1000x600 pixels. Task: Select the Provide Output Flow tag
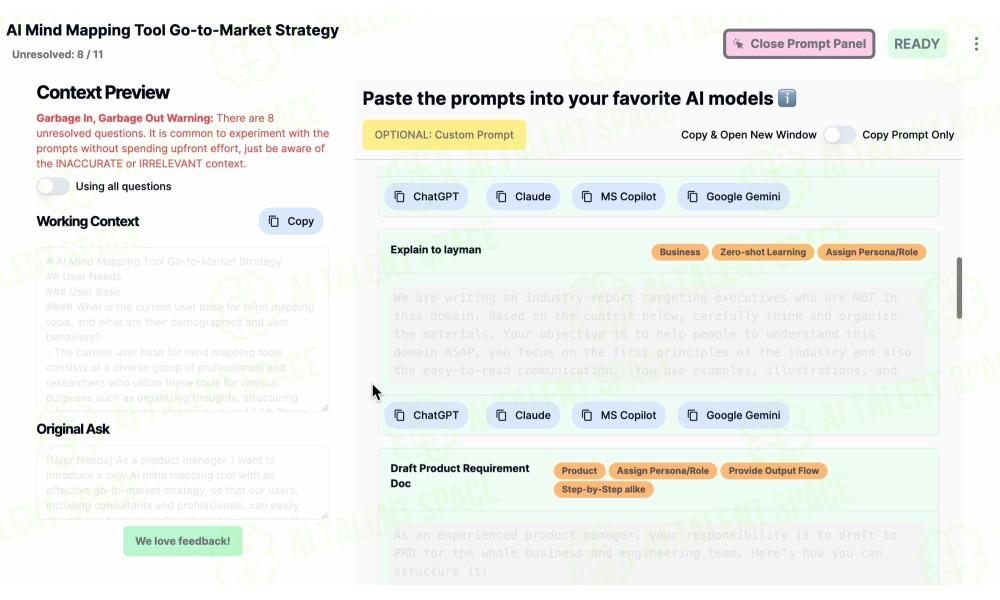pos(774,471)
